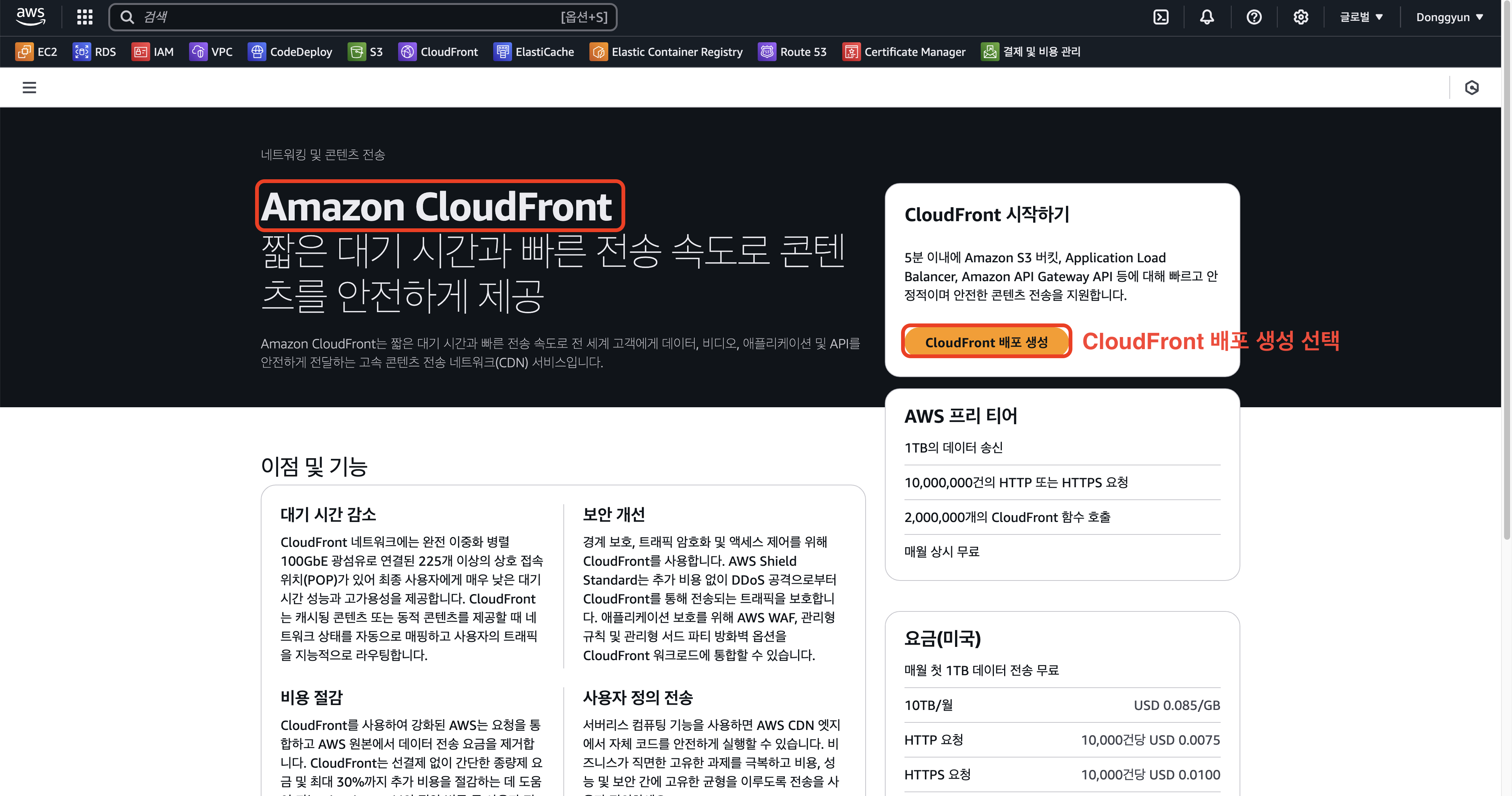Image resolution: width=1512 pixels, height=796 pixels.
Task: Open the settings gear icon
Action: 1301,17
